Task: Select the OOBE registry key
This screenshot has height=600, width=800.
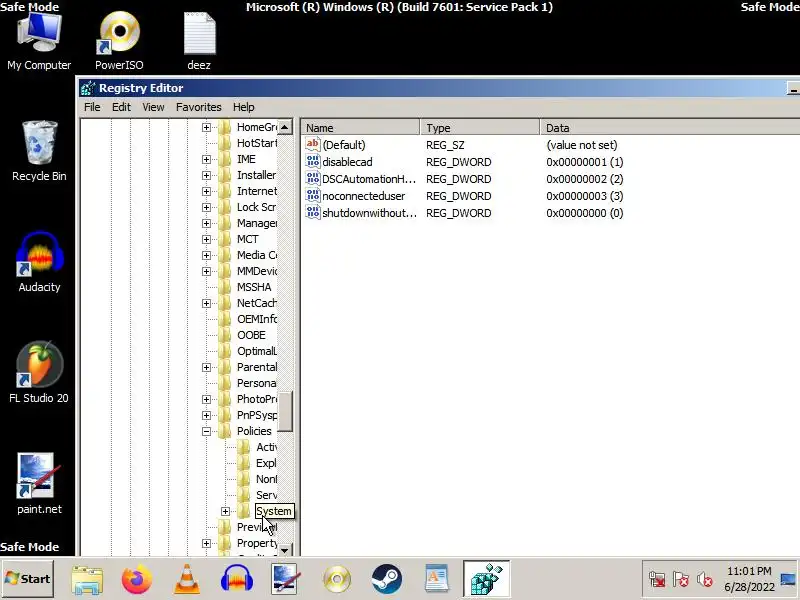Action: [x=251, y=335]
